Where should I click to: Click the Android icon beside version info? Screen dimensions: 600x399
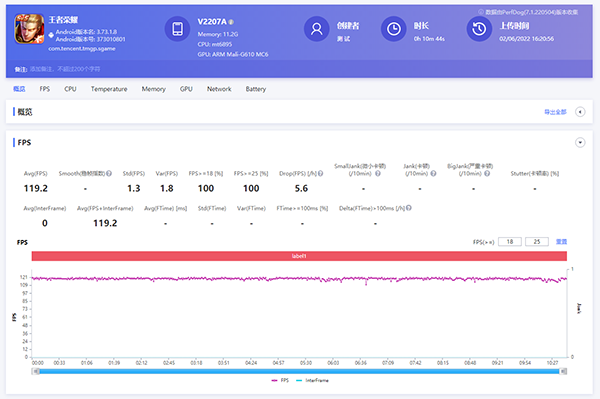click(x=51, y=35)
